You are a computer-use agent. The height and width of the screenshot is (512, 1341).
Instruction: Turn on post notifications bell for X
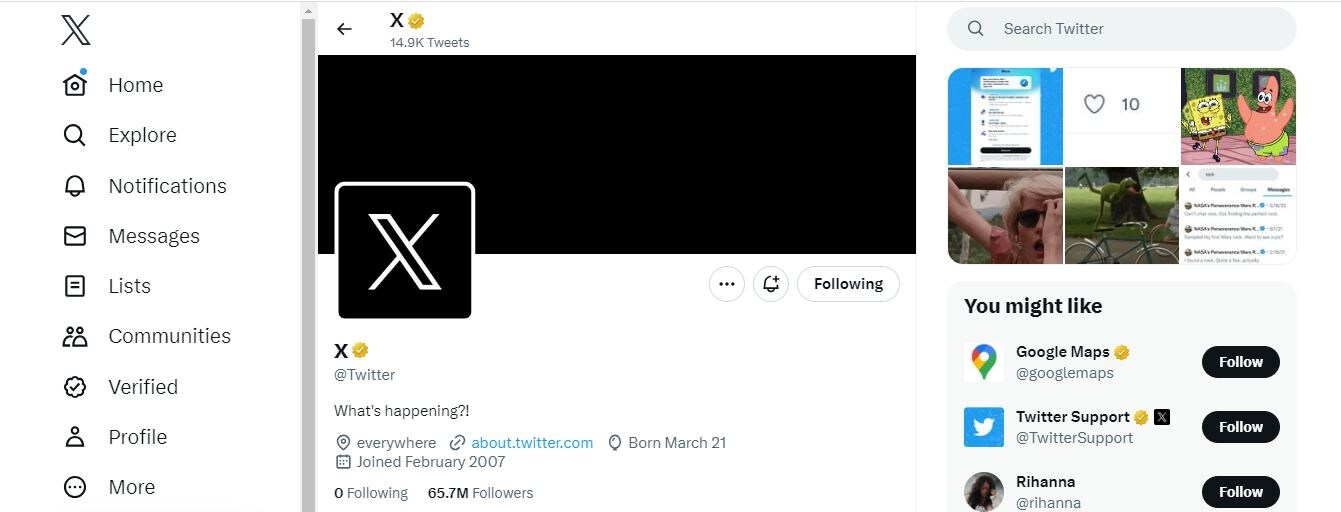pos(771,284)
